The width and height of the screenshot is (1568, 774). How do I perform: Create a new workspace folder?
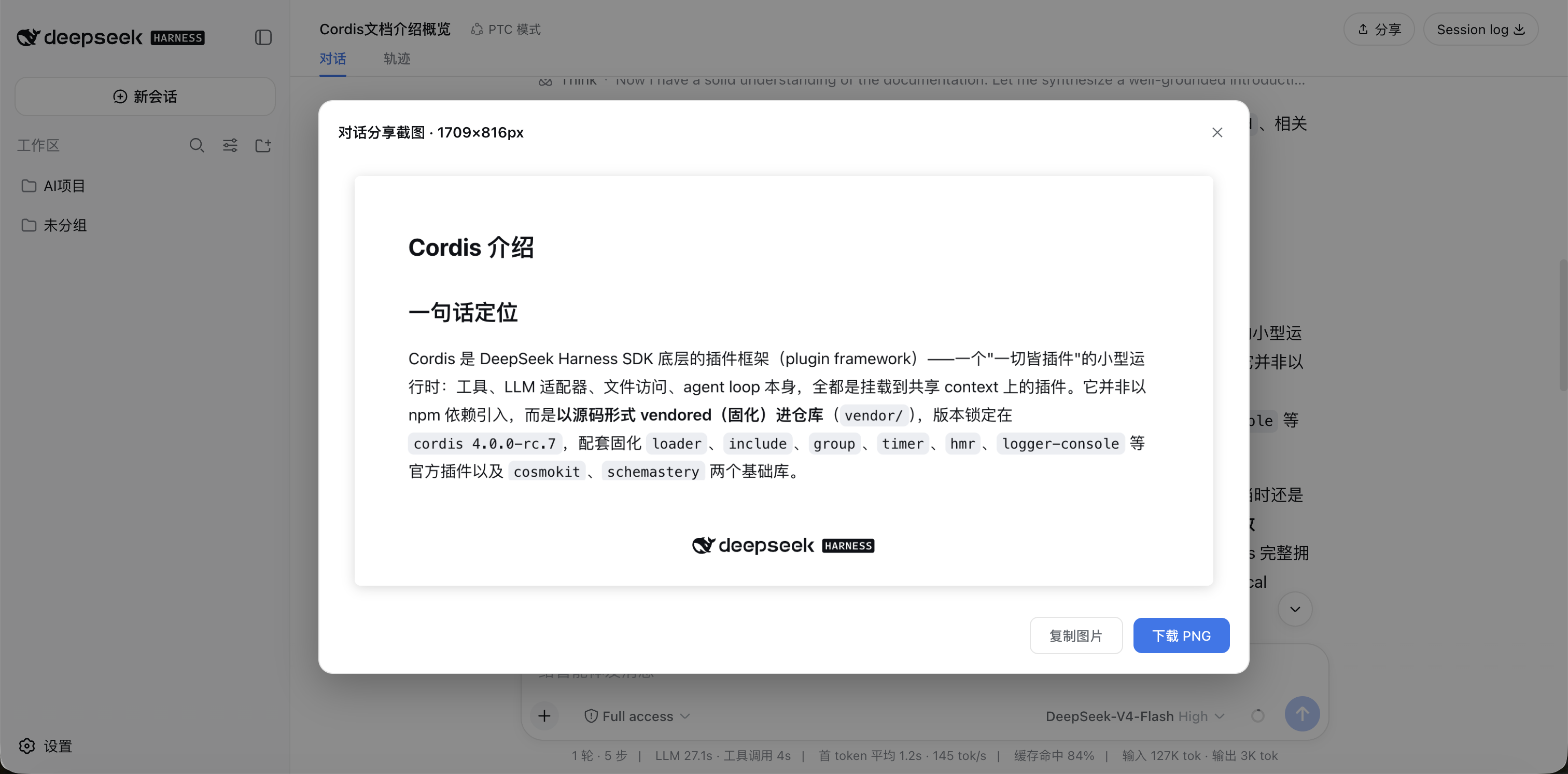(263, 146)
